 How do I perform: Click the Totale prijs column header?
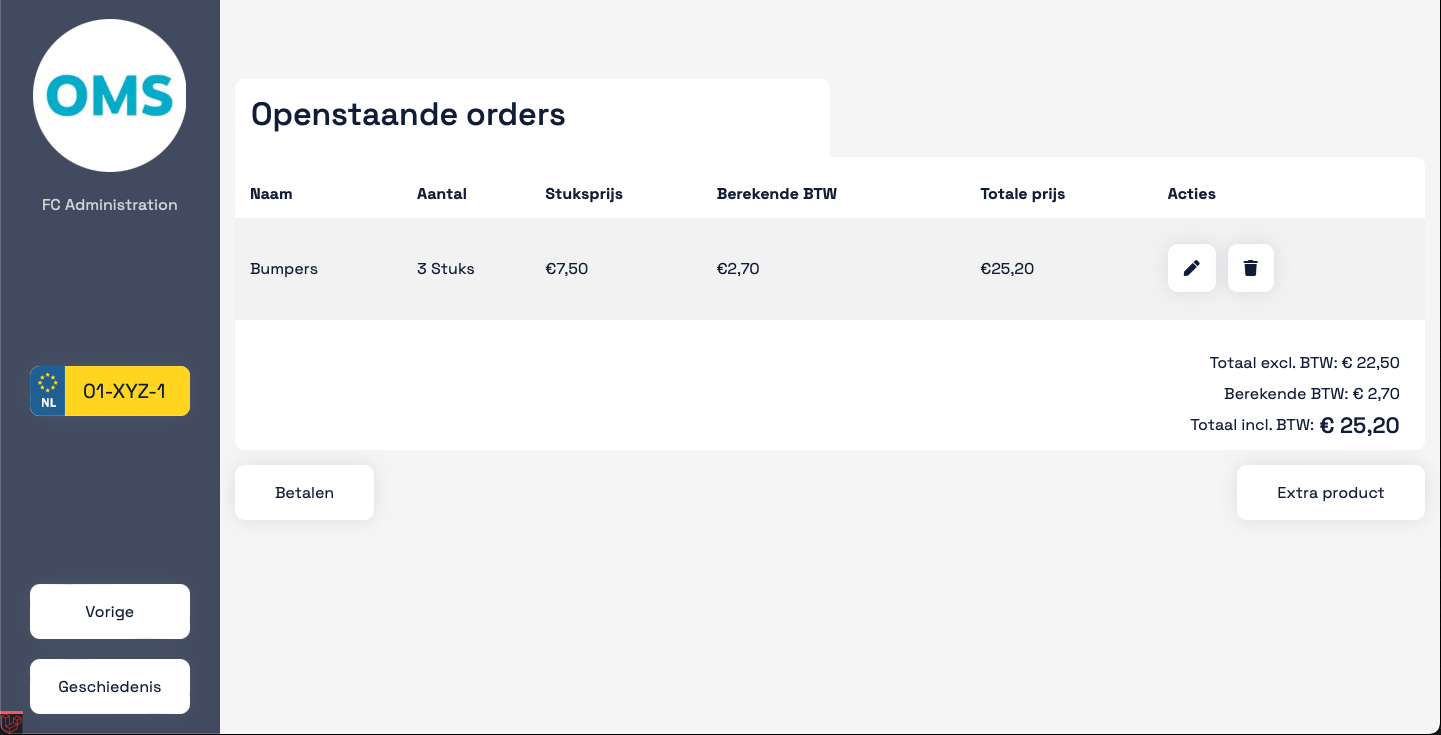click(x=1023, y=194)
